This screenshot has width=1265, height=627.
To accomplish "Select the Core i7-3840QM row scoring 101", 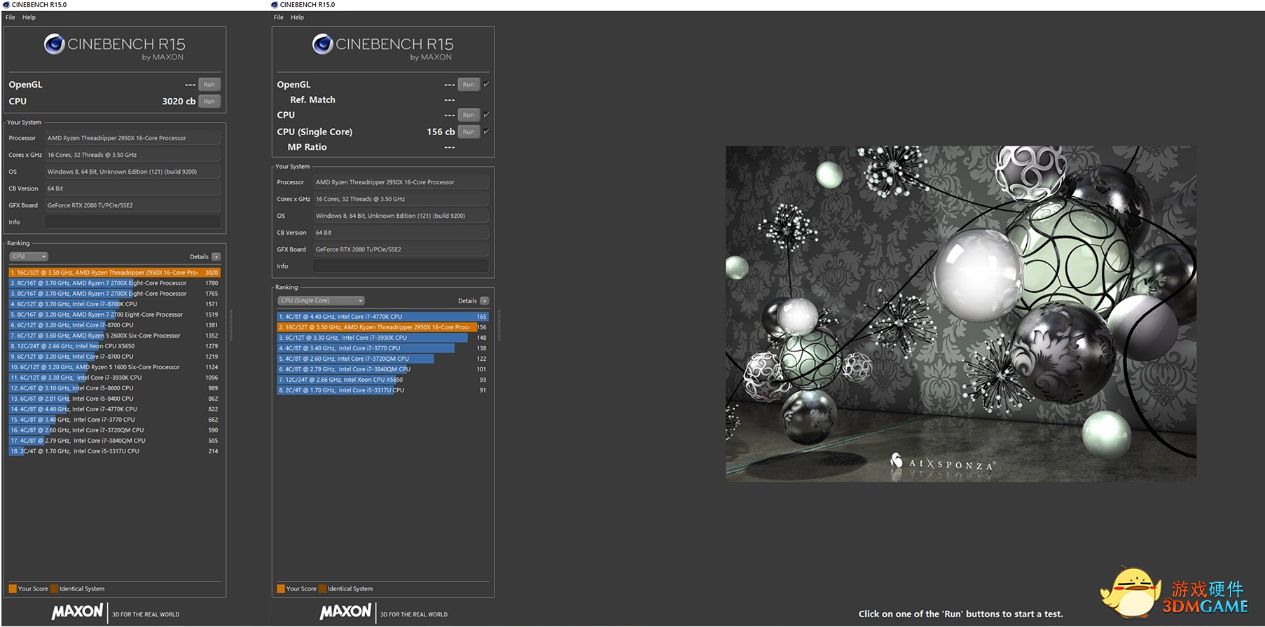I will click(x=383, y=369).
